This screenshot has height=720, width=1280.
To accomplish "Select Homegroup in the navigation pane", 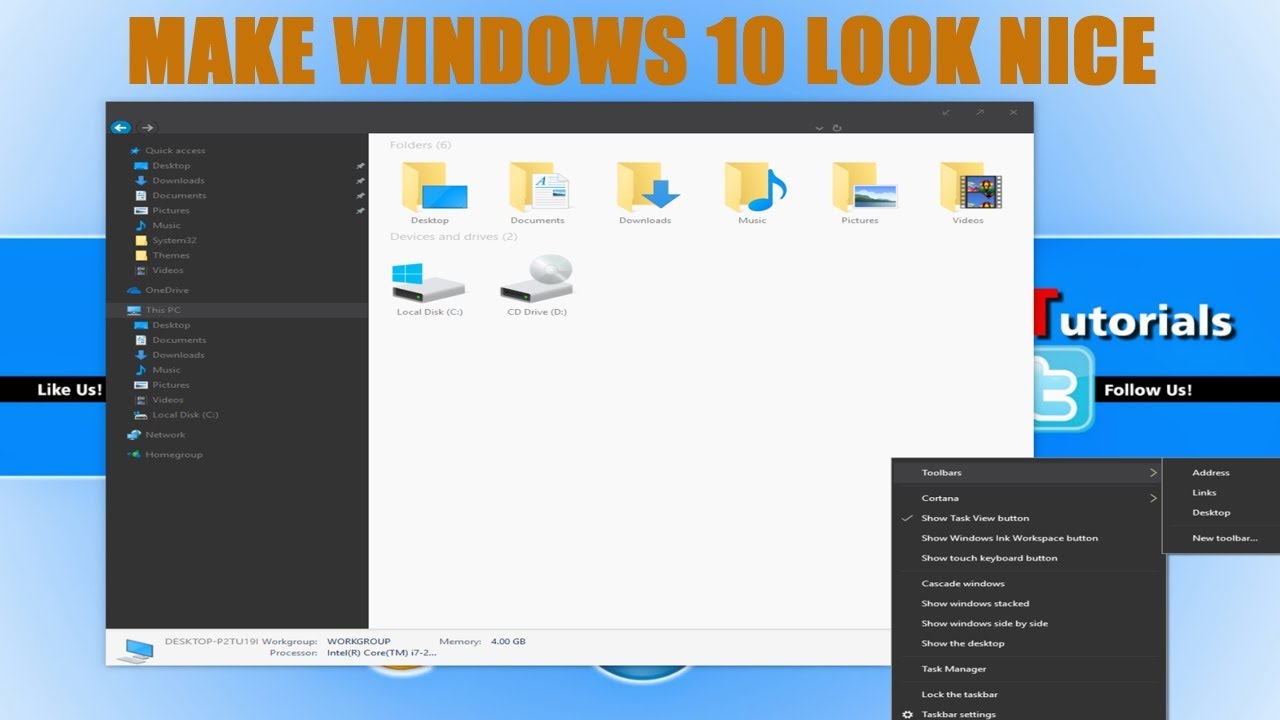I will click(174, 455).
